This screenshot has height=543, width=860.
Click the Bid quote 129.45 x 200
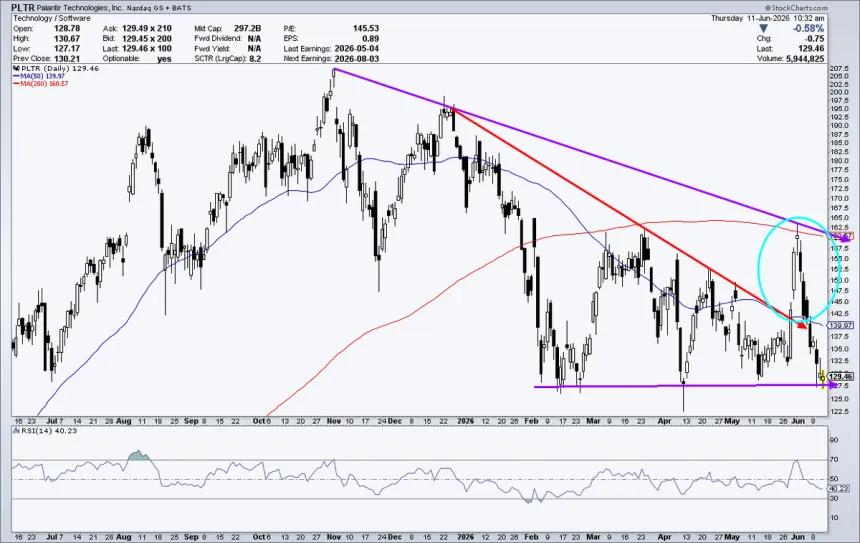point(146,38)
